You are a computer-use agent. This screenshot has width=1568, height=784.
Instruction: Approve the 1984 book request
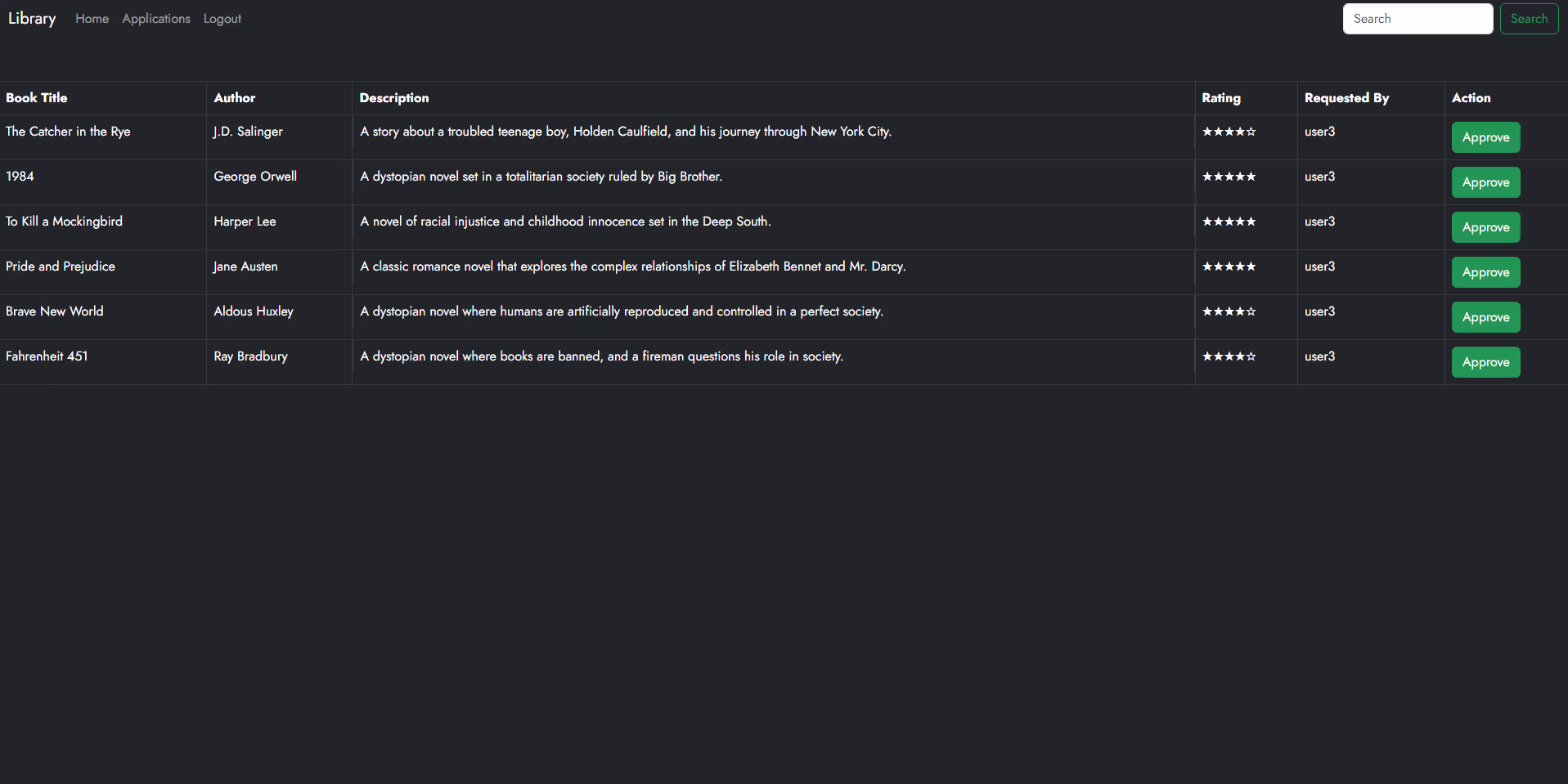1485,182
